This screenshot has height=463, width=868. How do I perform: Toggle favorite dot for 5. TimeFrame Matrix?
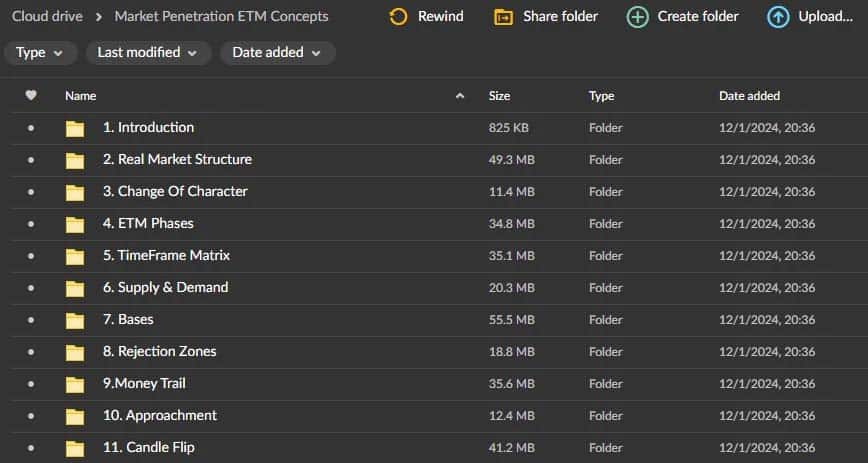[x=31, y=256]
